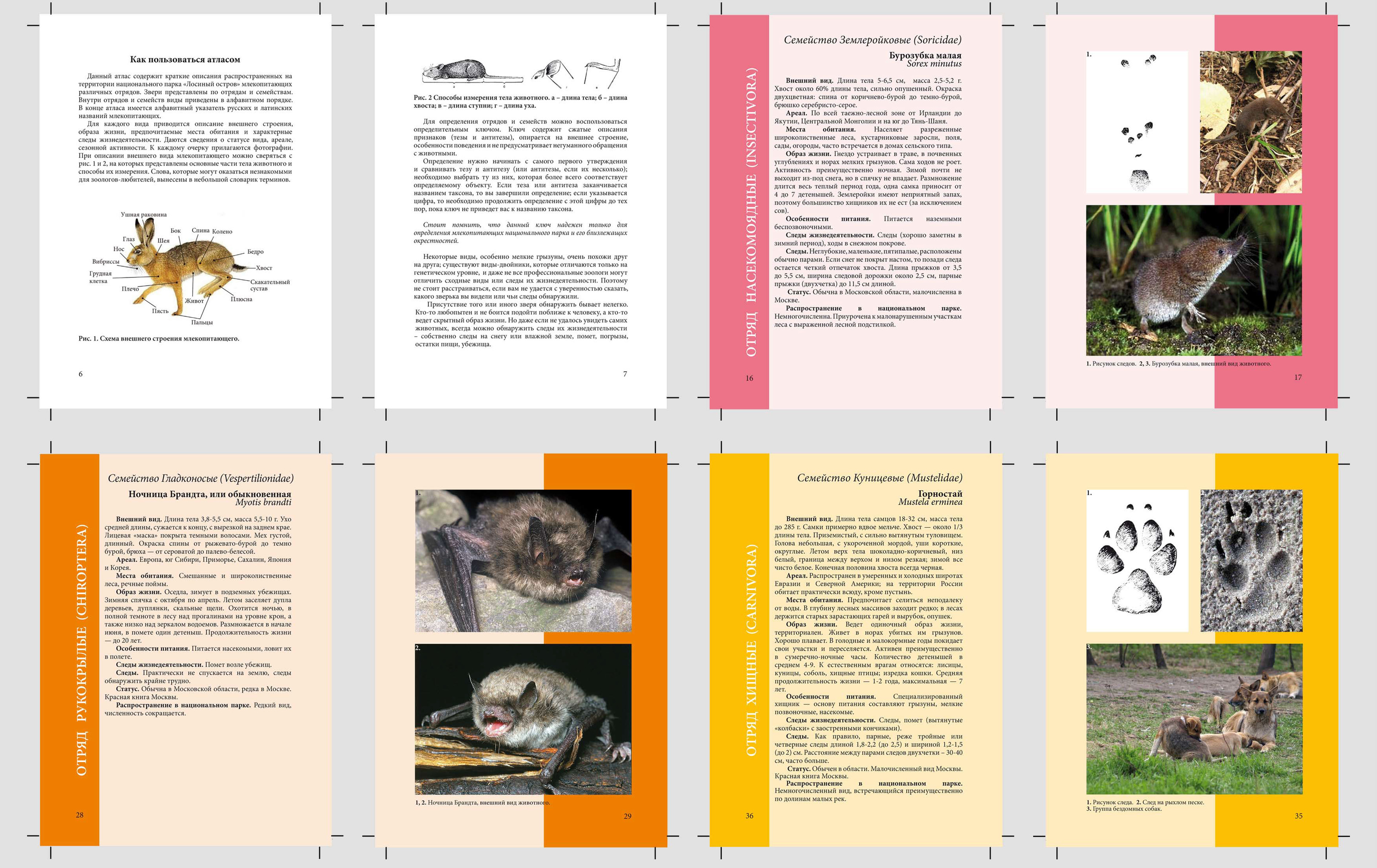Click the 'Рис. 1' hare figure caption

tap(158, 338)
